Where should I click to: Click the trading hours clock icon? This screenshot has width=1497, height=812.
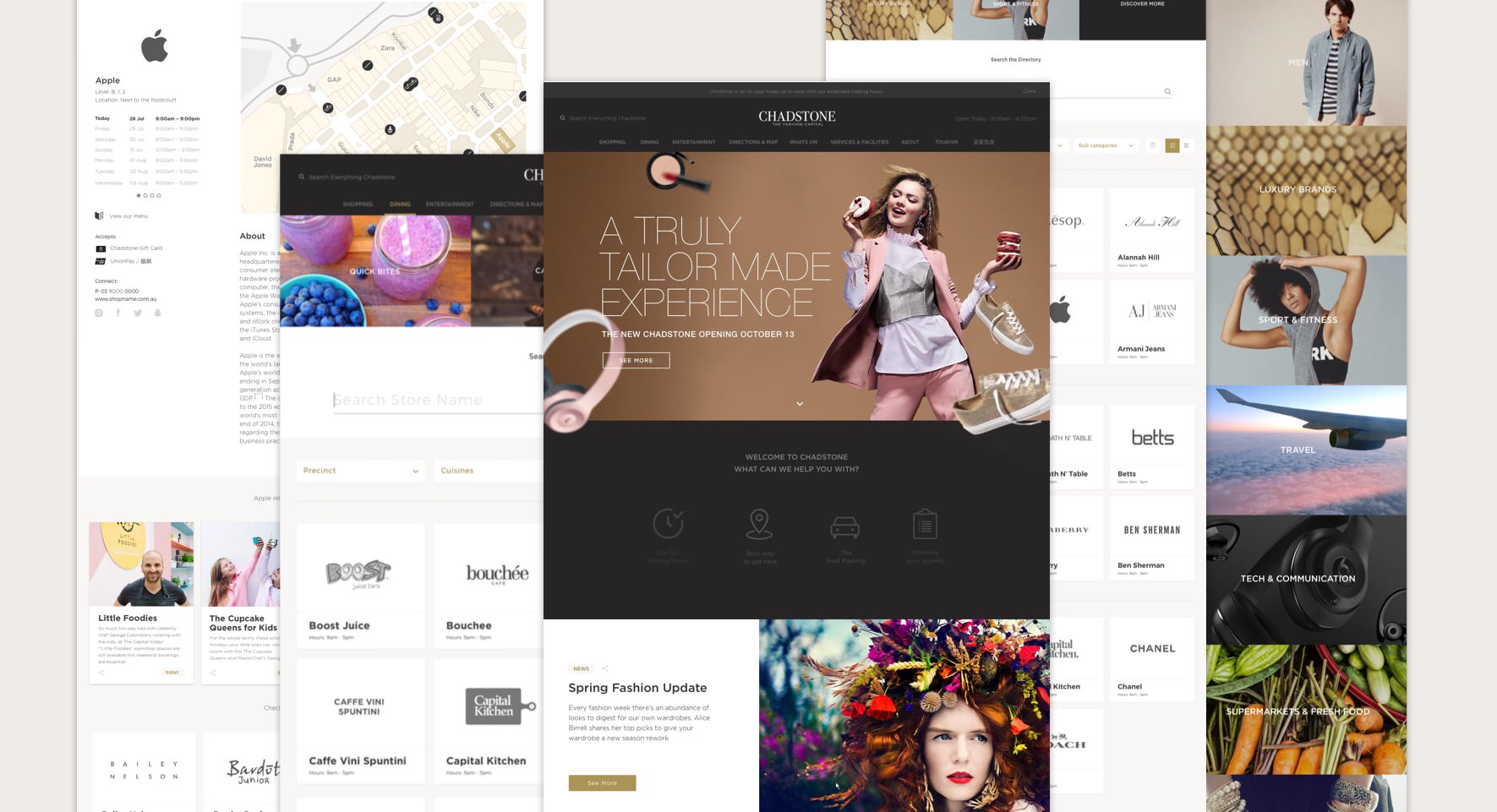(668, 524)
